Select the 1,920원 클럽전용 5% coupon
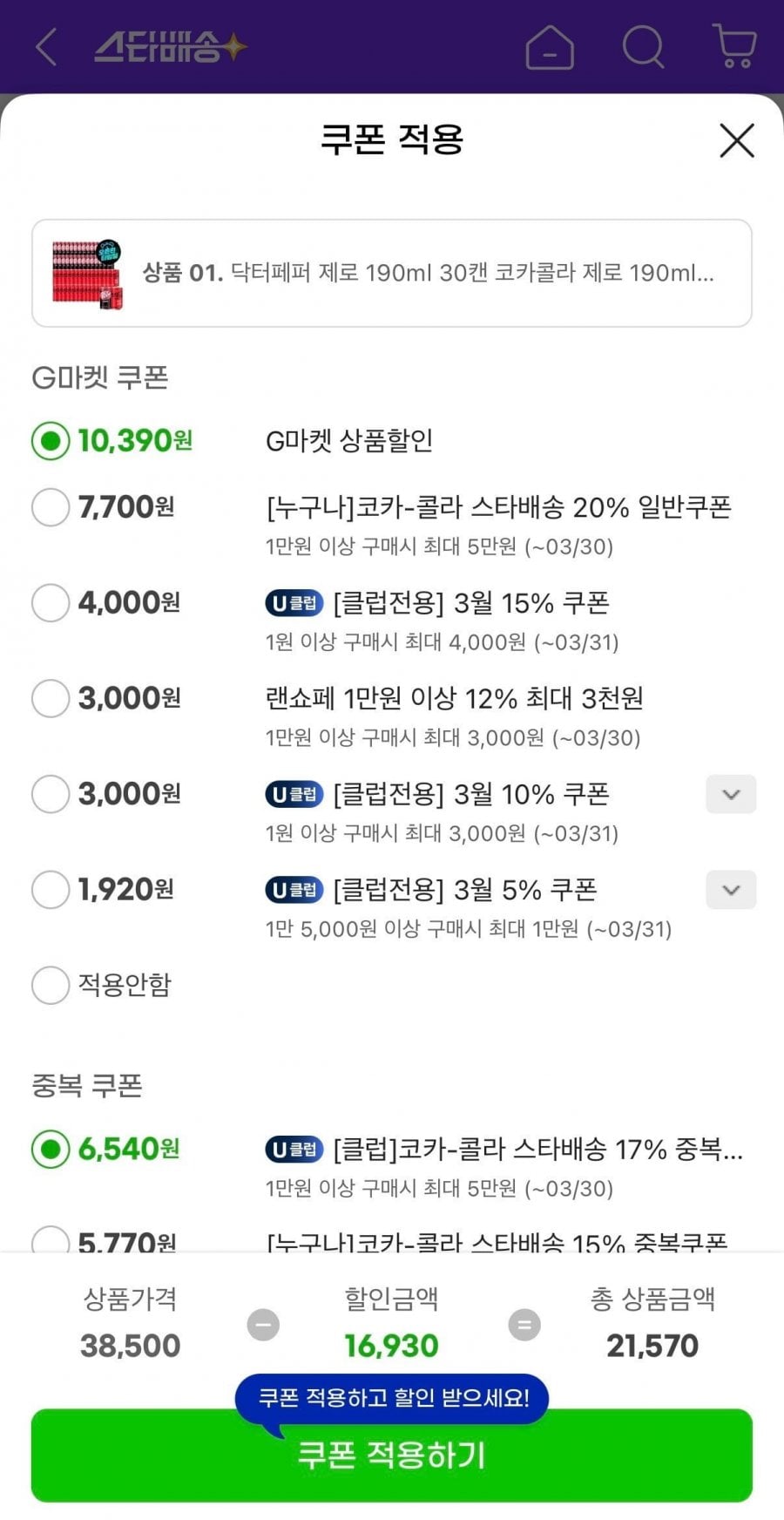The image size is (784, 1520). (x=51, y=890)
